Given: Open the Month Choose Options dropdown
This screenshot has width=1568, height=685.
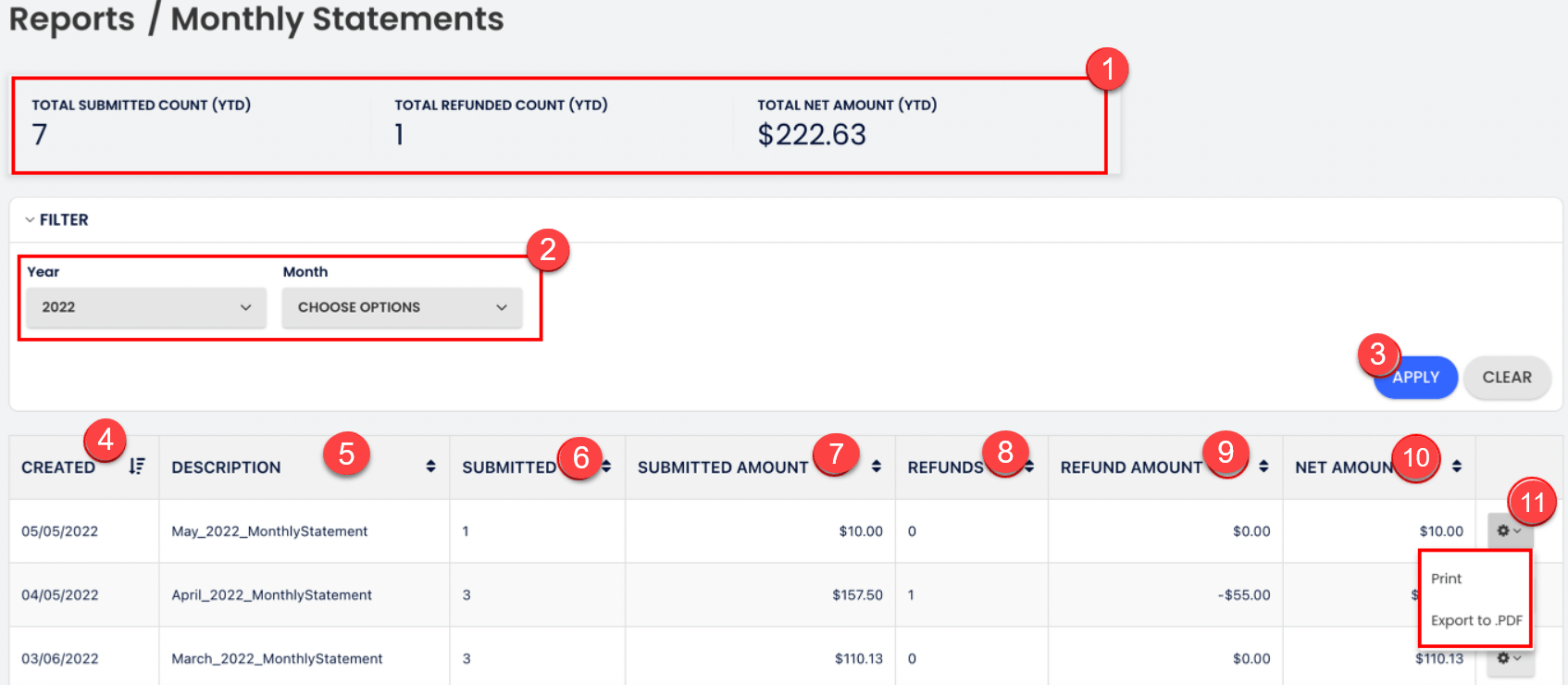Looking at the screenshot, I should pos(402,307).
